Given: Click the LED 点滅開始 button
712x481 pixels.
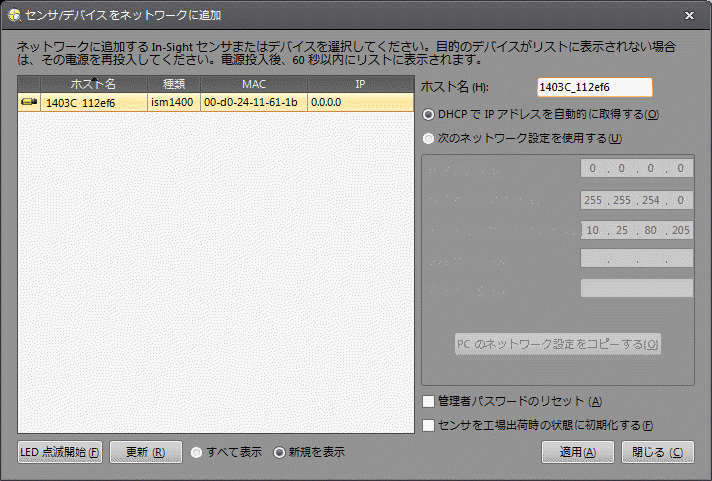Looking at the screenshot, I should click(x=61, y=452).
